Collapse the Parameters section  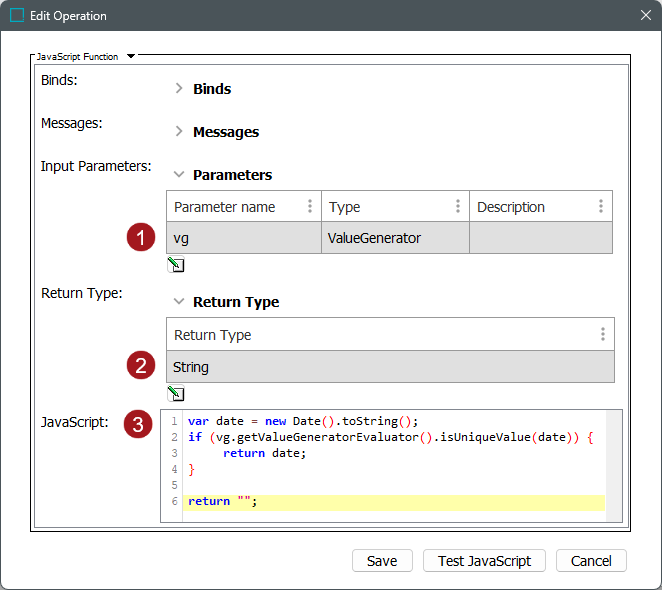pos(179,175)
